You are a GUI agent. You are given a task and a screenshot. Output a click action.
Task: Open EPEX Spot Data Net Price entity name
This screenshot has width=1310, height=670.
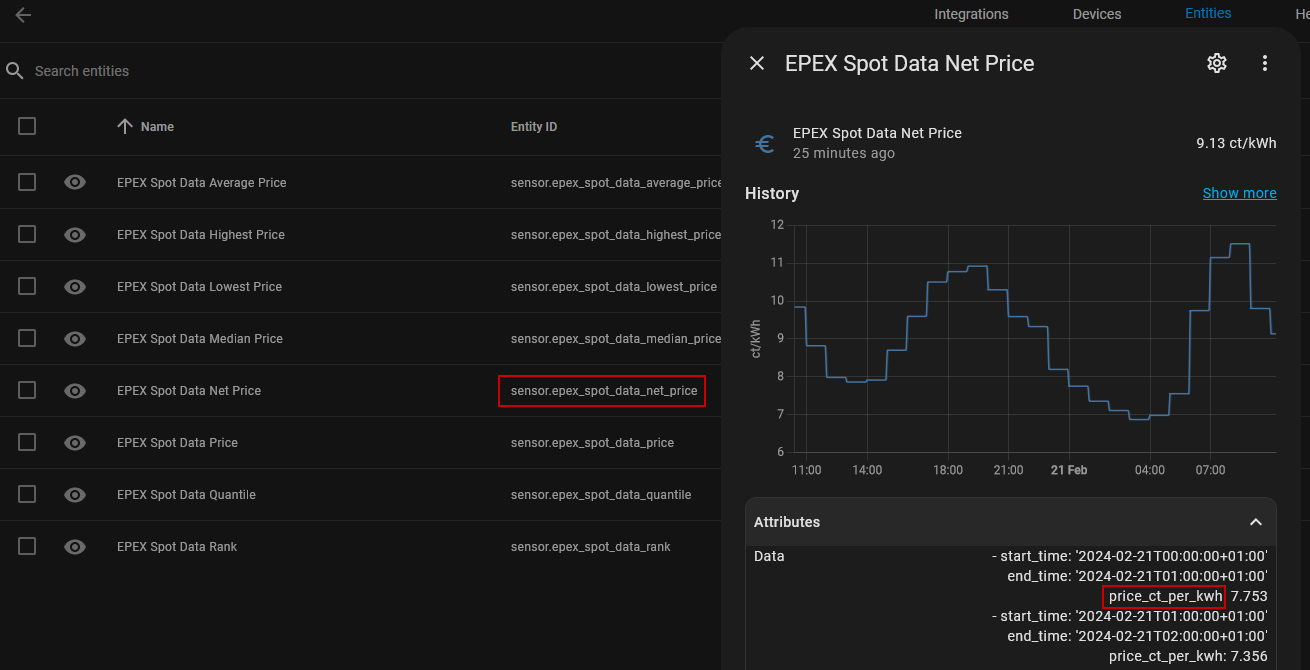189,391
